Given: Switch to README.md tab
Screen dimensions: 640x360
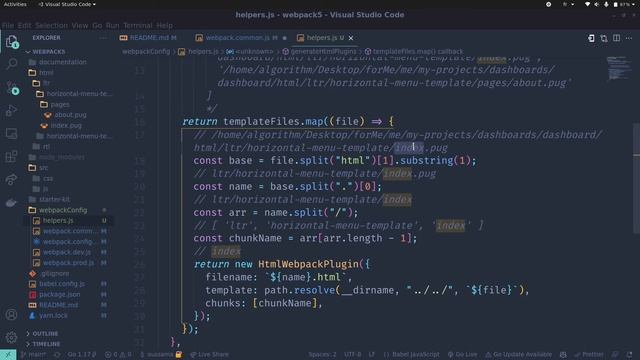Looking at the screenshot, I should 149,38.
